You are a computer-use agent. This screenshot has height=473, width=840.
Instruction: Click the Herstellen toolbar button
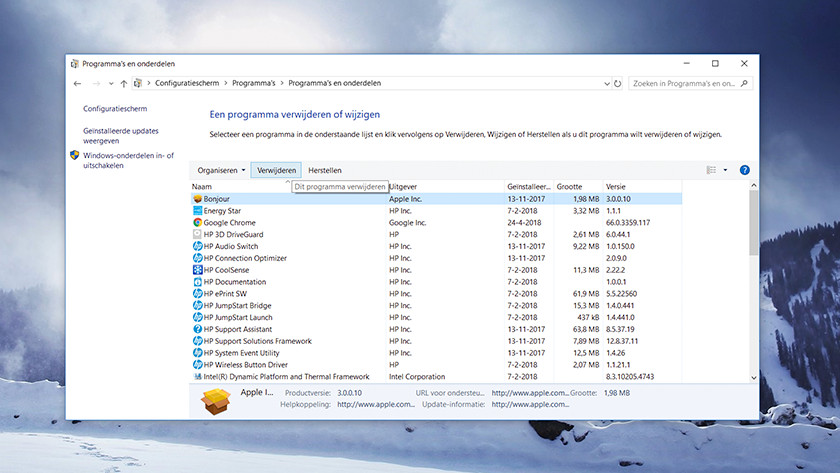(325, 171)
